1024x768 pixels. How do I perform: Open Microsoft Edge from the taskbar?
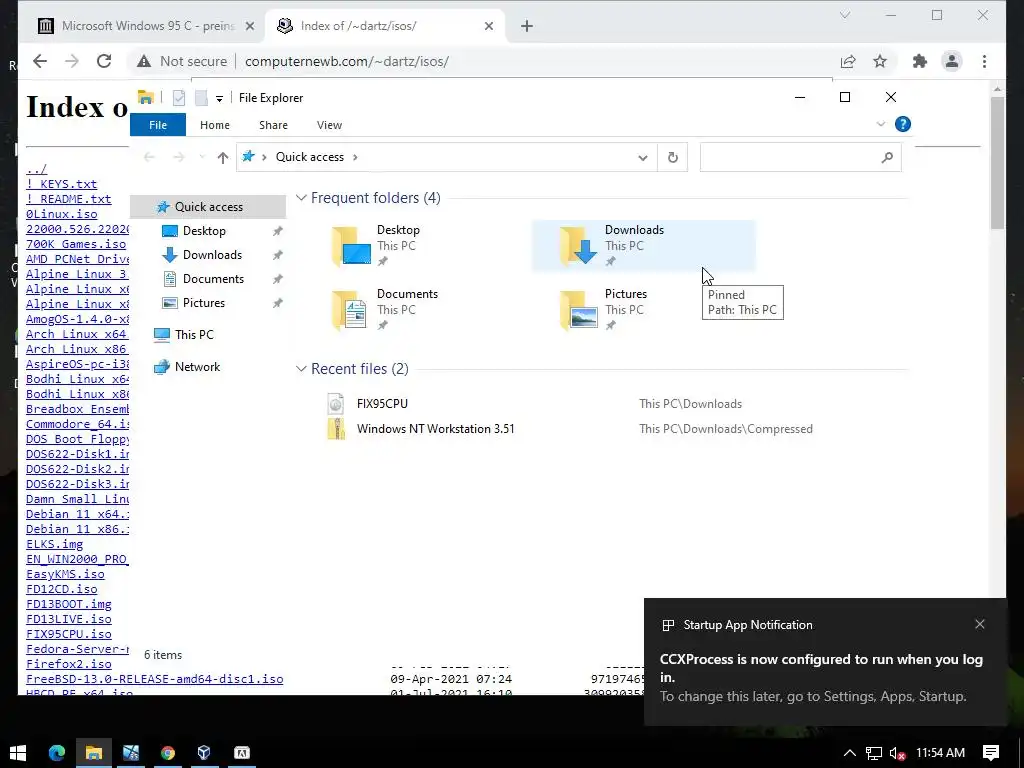click(x=57, y=753)
